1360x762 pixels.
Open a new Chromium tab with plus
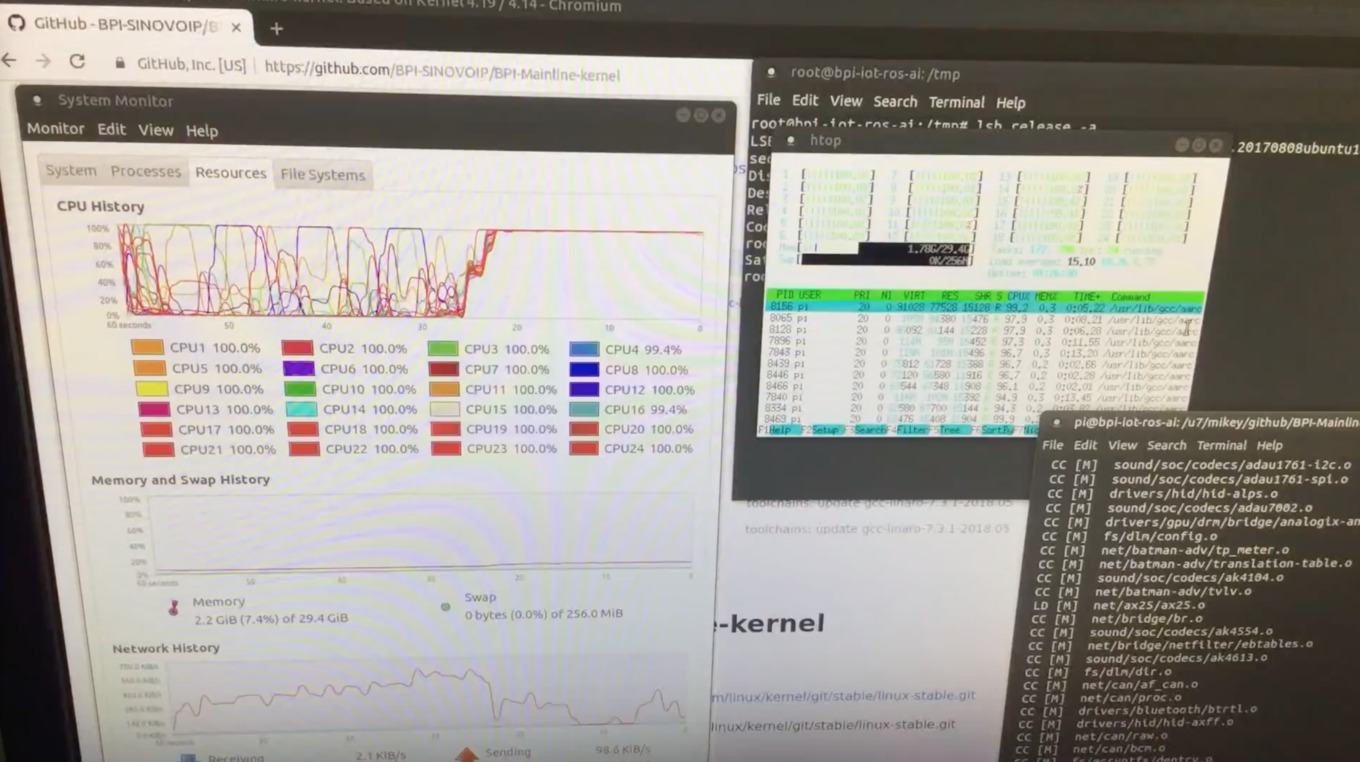pos(276,28)
